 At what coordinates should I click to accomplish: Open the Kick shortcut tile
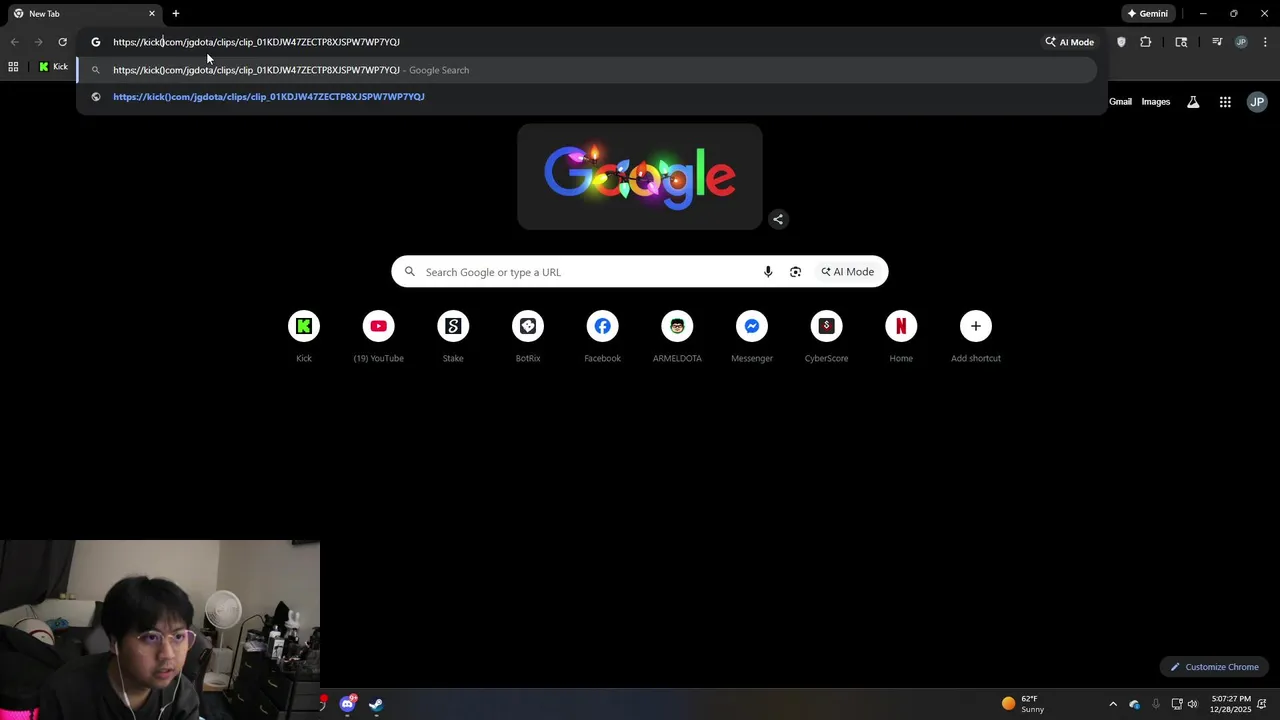pos(304,338)
